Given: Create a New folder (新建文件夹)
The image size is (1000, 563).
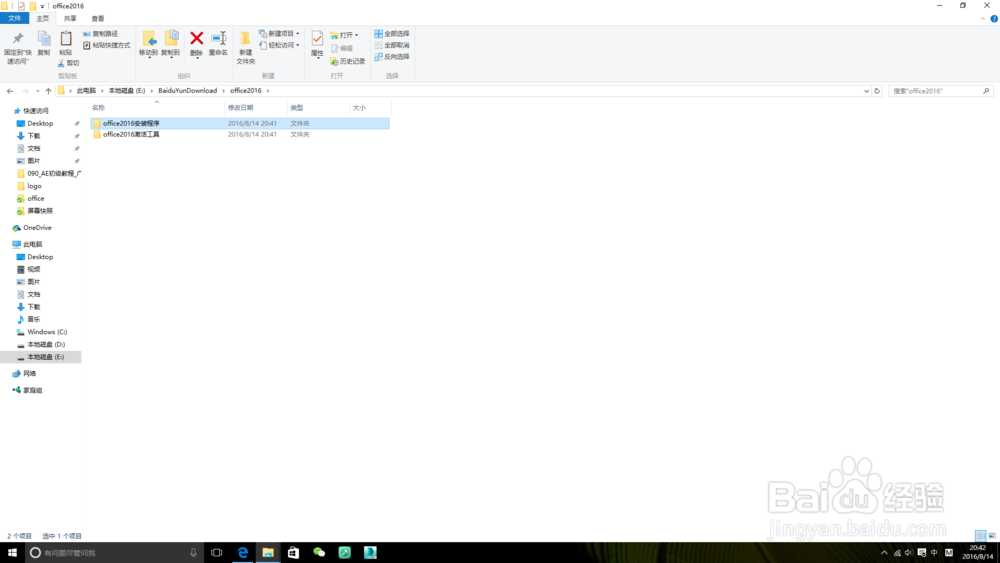Looking at the screenshot, I should click(x=246, y=47).
